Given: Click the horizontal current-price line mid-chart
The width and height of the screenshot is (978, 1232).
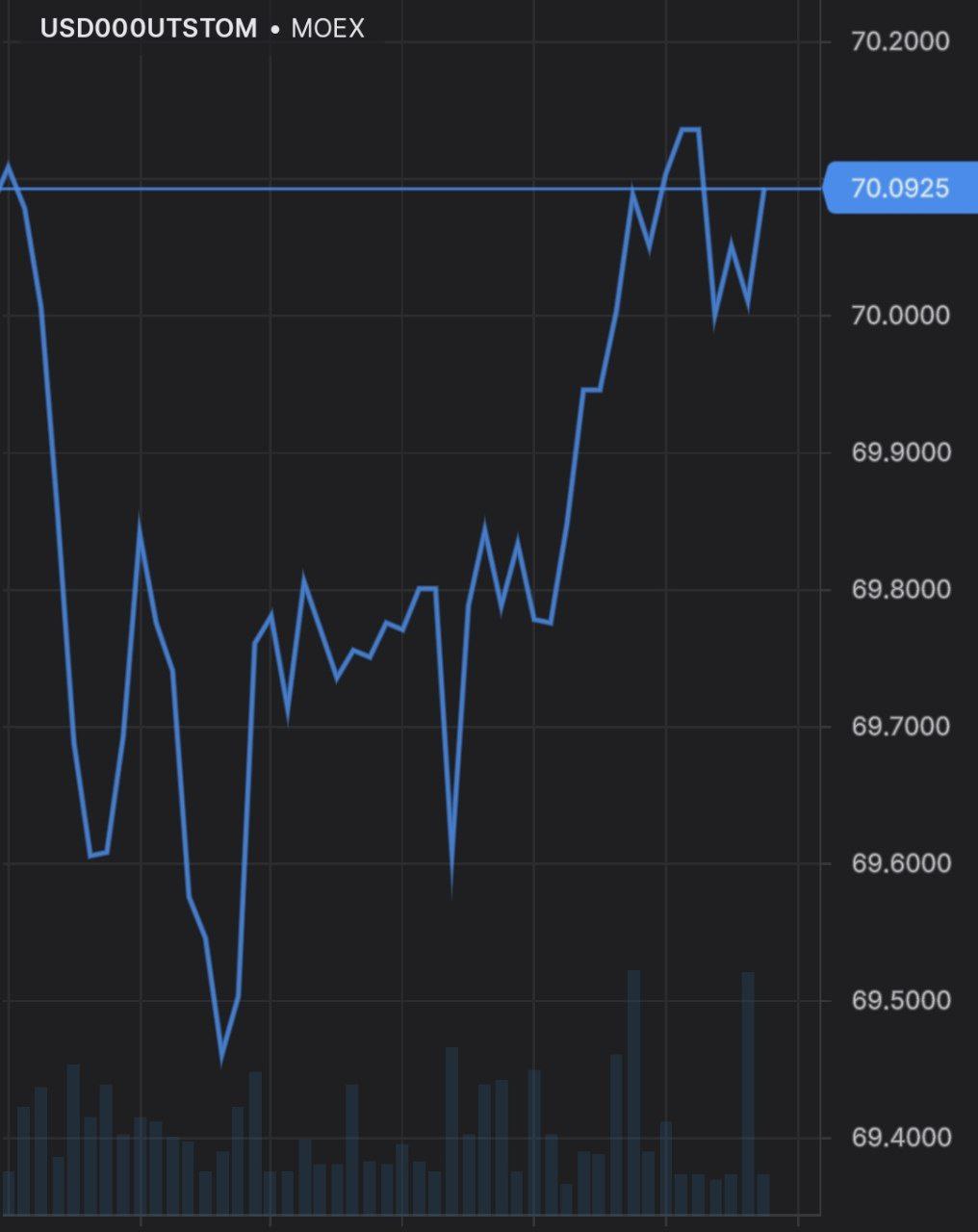Looking at the screenshot, I should click(385, 189).
